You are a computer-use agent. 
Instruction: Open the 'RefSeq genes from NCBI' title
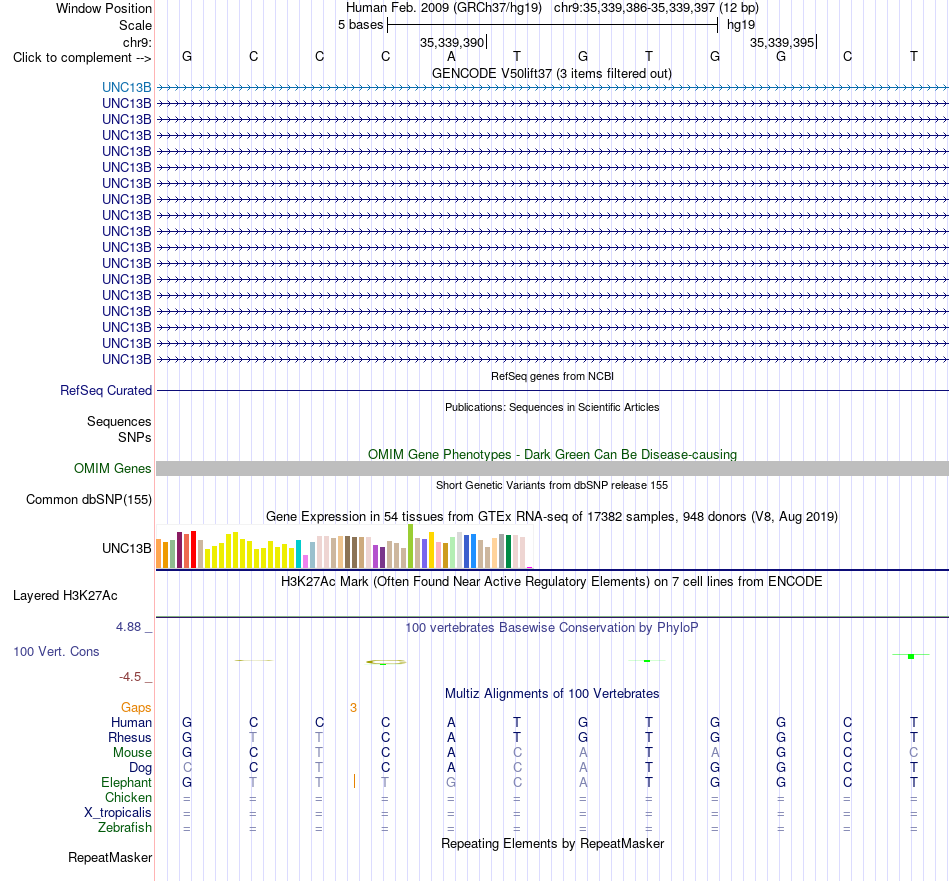552,376
